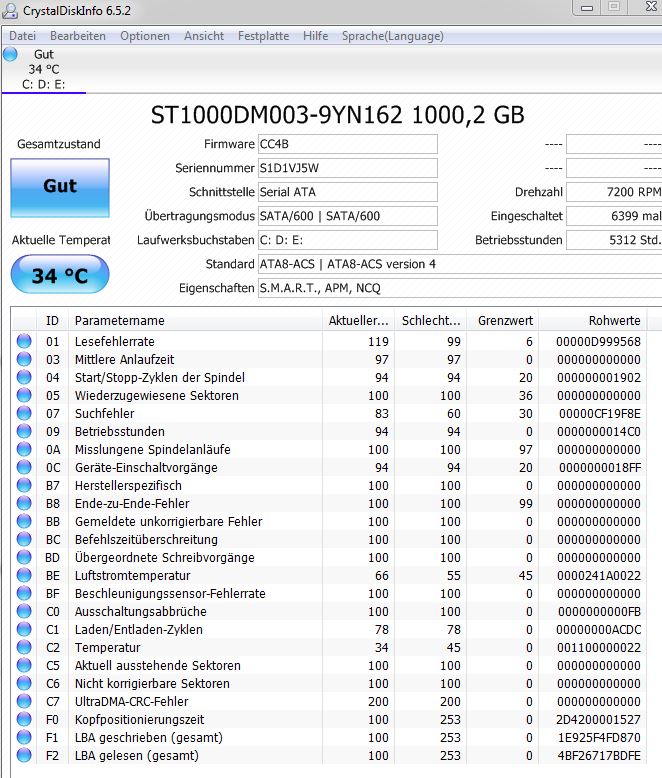Click the Parametername column header
This screenshot has width=662, height=778.
click(196, 321)
